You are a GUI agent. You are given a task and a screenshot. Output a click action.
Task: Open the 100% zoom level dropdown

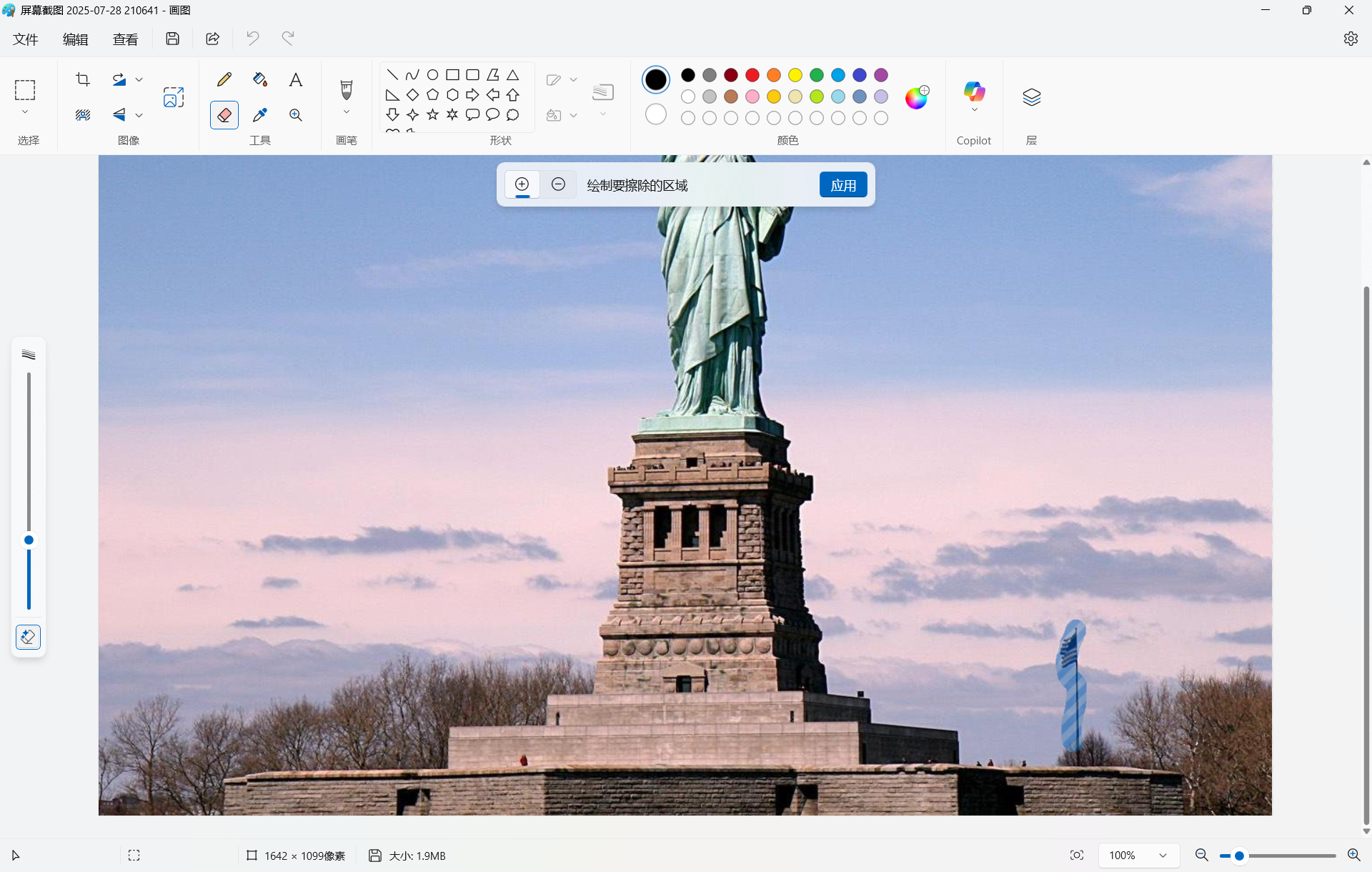coord(1138,856)
